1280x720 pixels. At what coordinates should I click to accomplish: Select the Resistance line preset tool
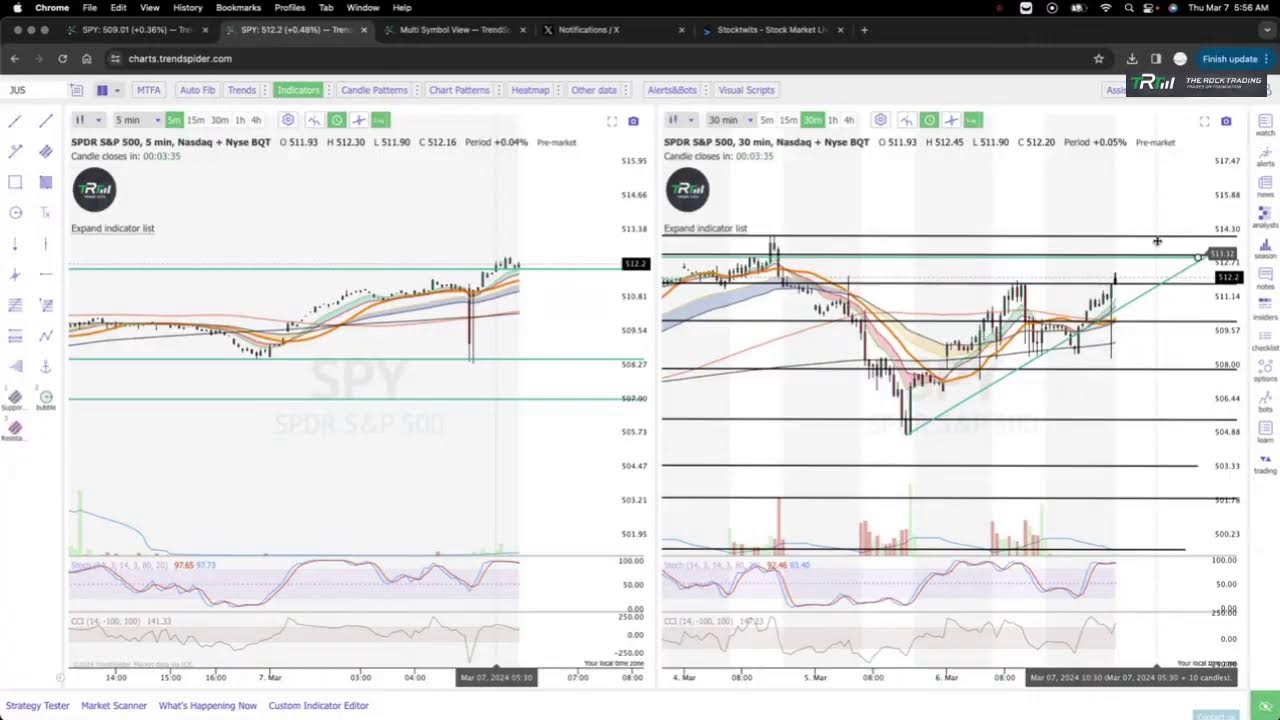click(x=14, y=431)
